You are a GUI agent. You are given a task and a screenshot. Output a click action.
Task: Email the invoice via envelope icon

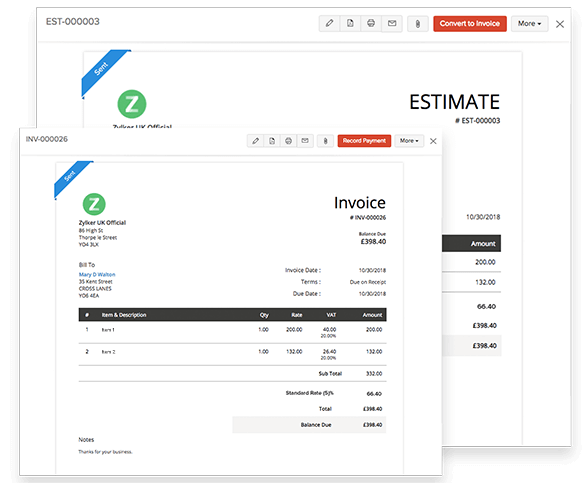(x=305, y=141)
